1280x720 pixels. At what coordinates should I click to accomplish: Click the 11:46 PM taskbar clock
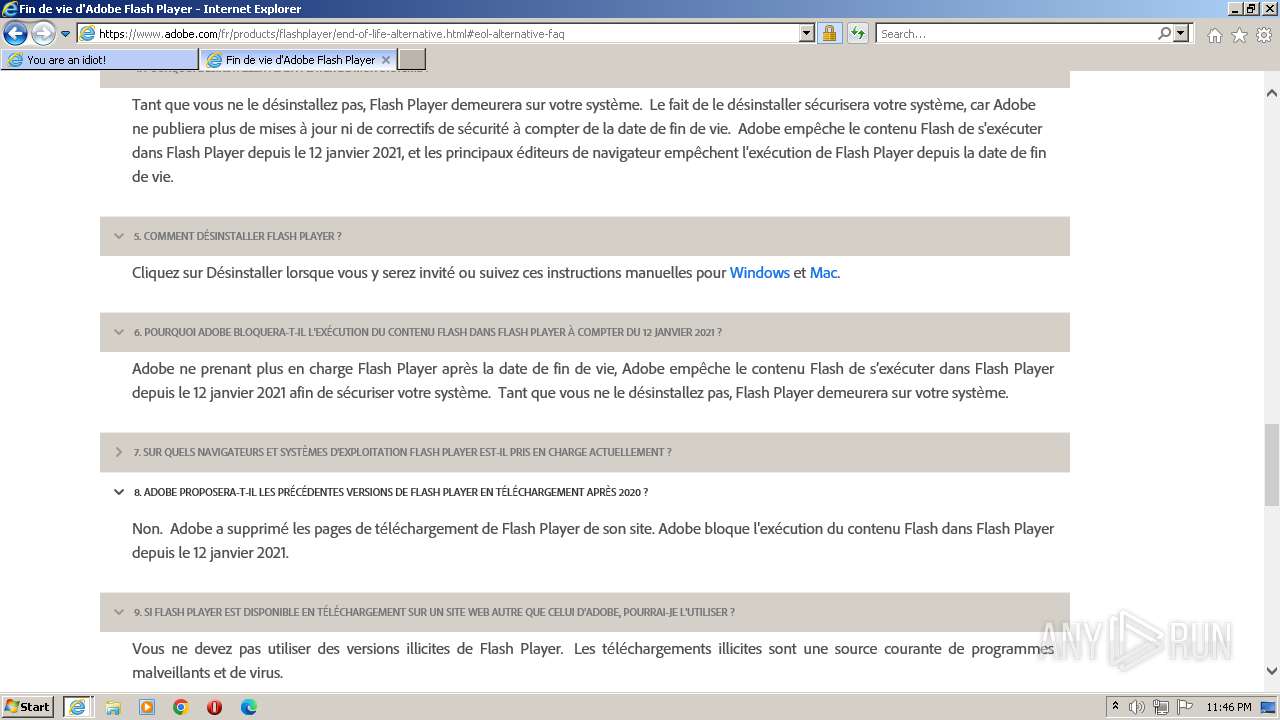(1229, 707)
